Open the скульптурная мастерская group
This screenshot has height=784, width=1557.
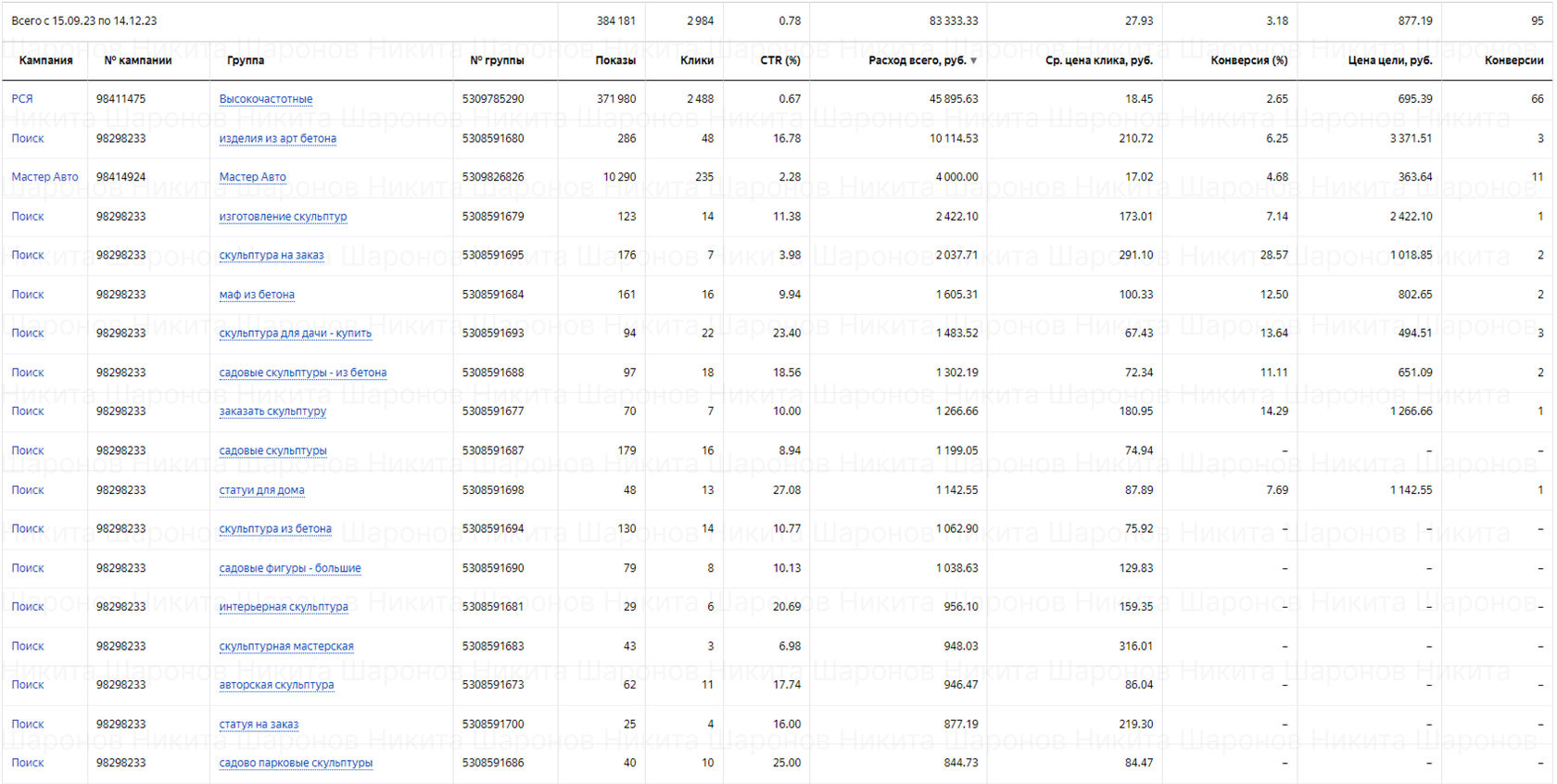(x=286, y=646)
